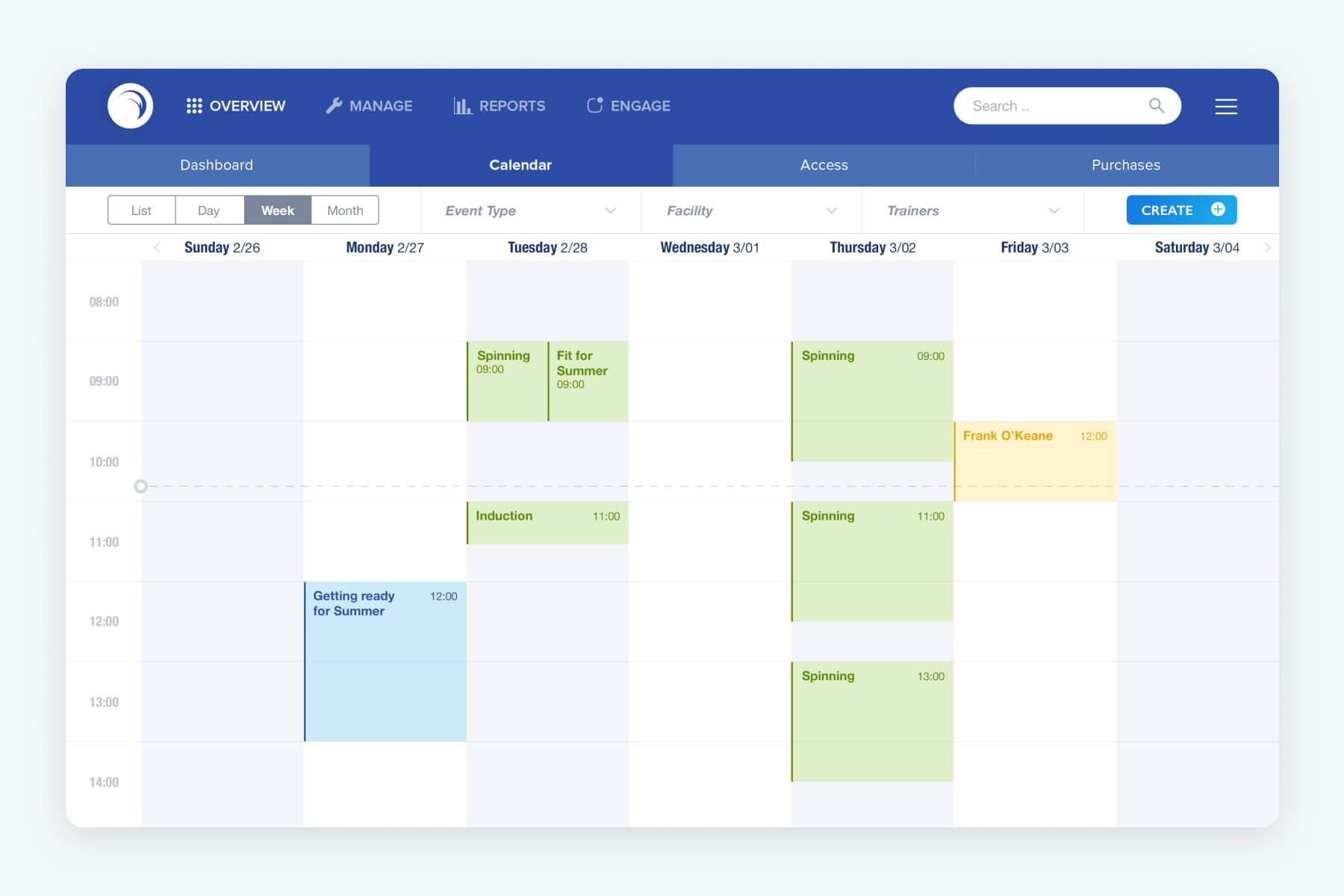Click the current time marker circle
Image resolution: width=1344 pixels, height=896 pixels.
(140, 486)
